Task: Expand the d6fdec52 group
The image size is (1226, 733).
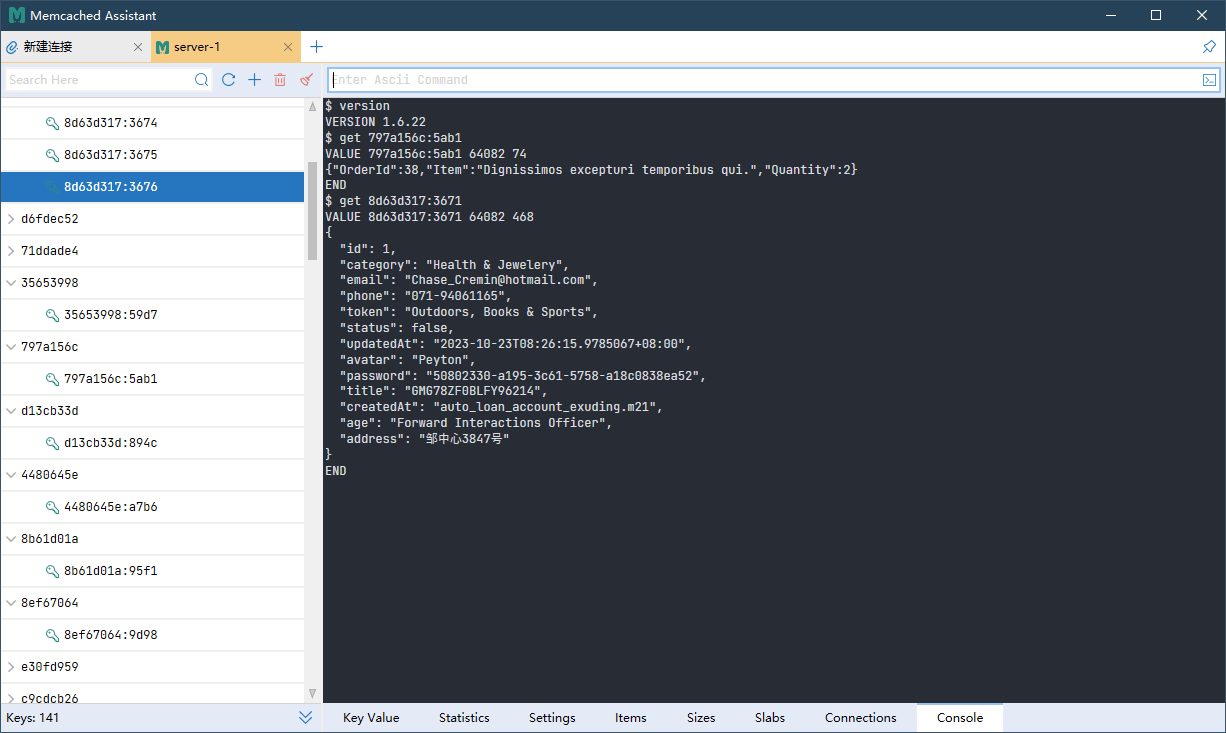Action: pos(10,219)
